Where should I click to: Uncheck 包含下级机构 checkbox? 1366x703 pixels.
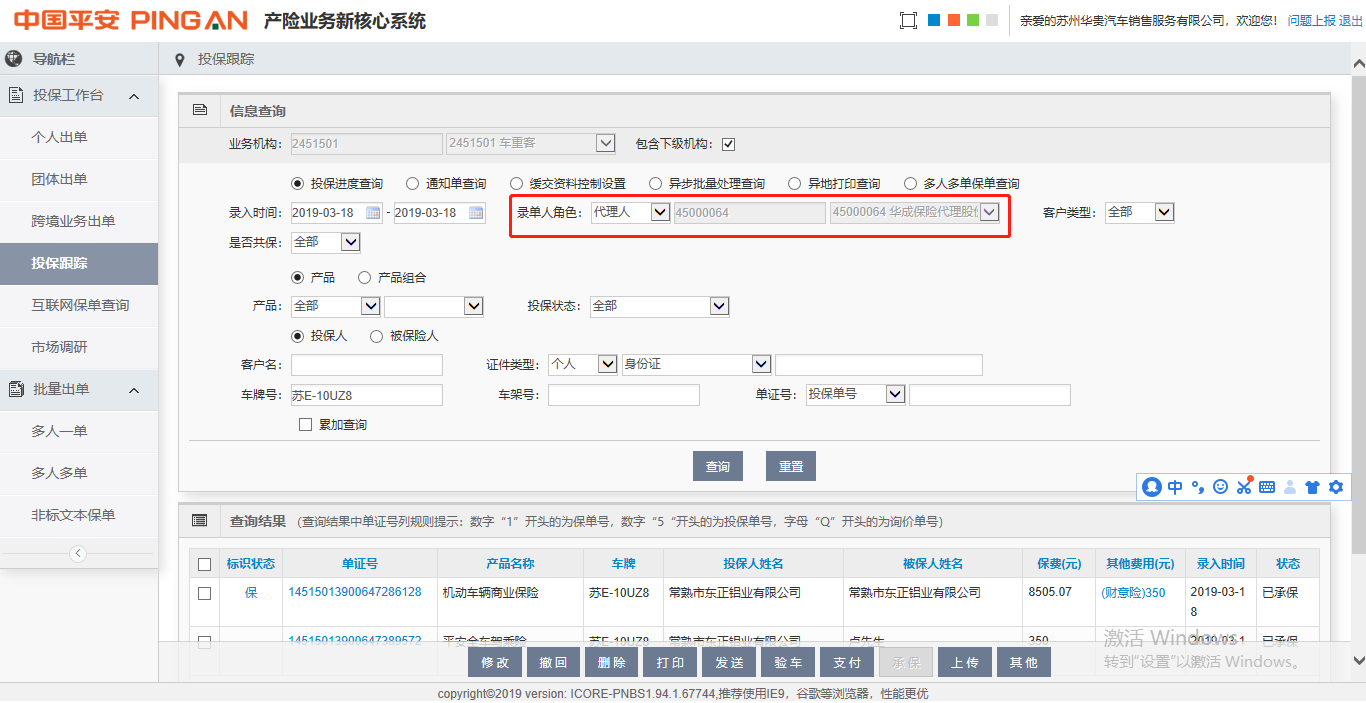click(x=728, y=144)
